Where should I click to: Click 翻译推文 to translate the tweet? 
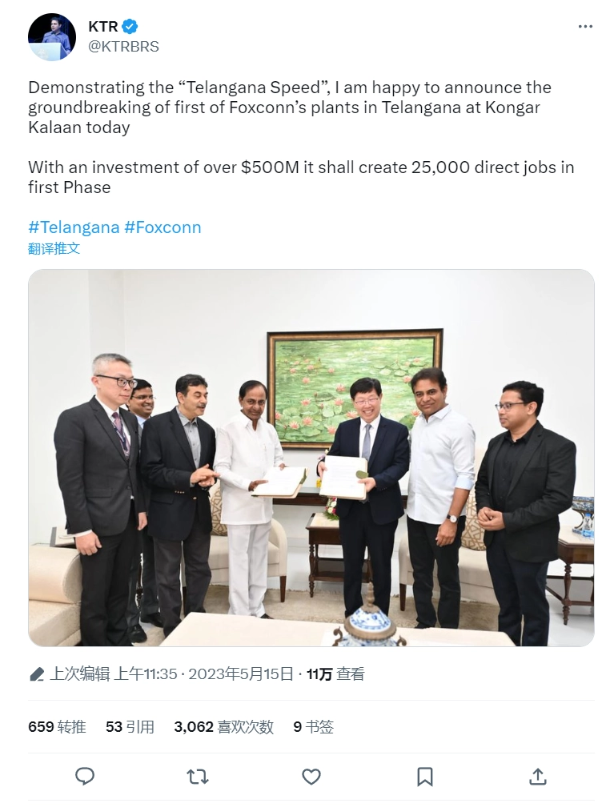[54, 249]
